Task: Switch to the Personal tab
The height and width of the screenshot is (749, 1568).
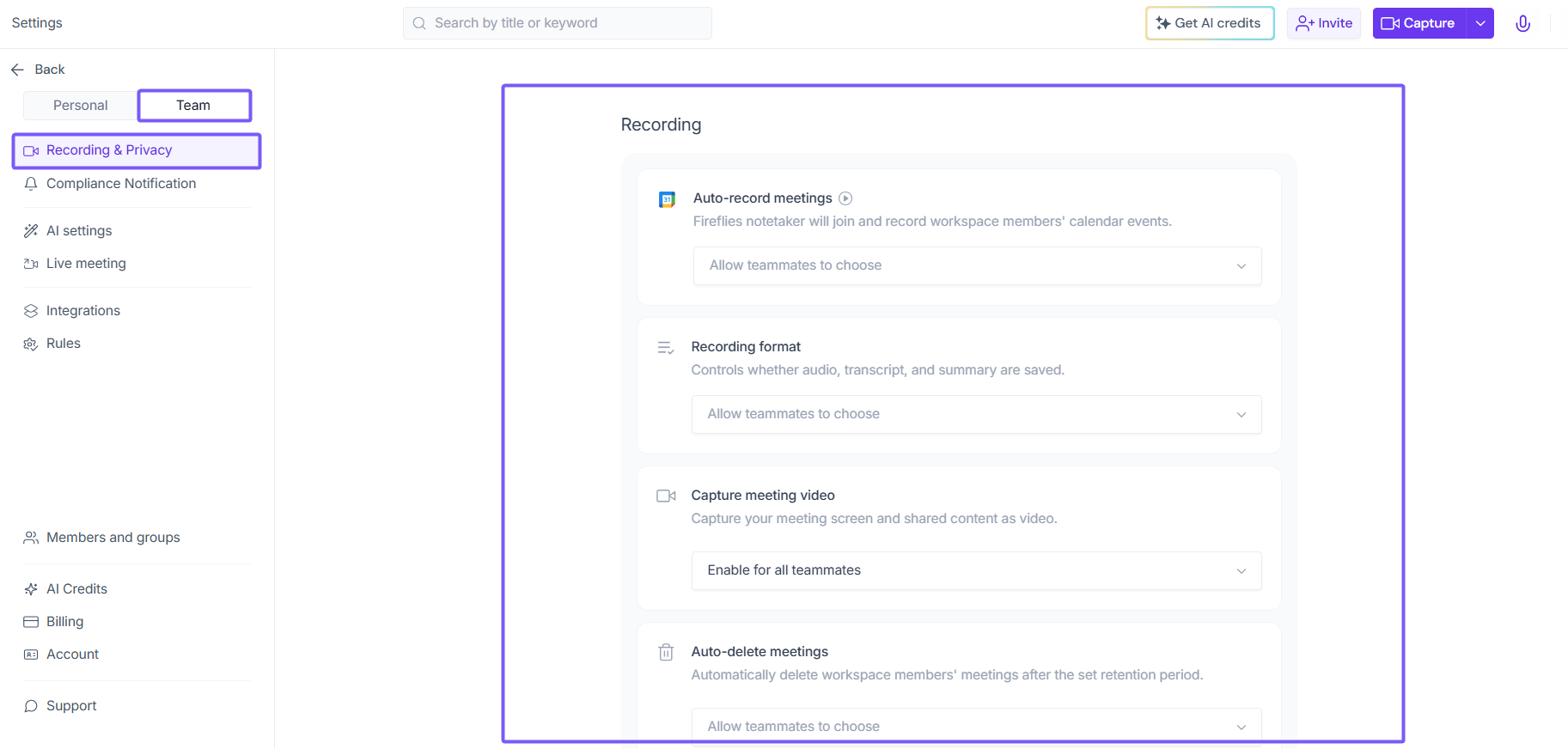Action: coord(81,106)
